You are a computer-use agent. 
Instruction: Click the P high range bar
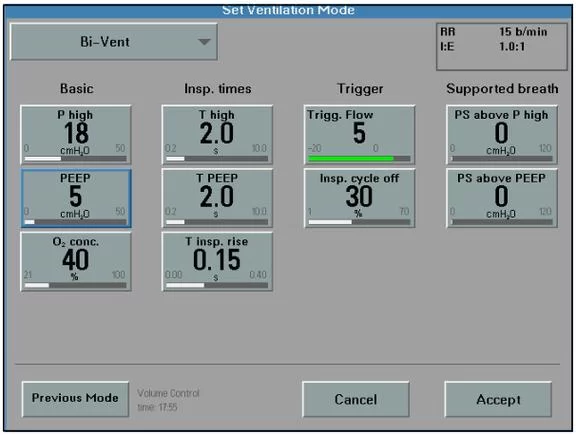tap(75, 159)
